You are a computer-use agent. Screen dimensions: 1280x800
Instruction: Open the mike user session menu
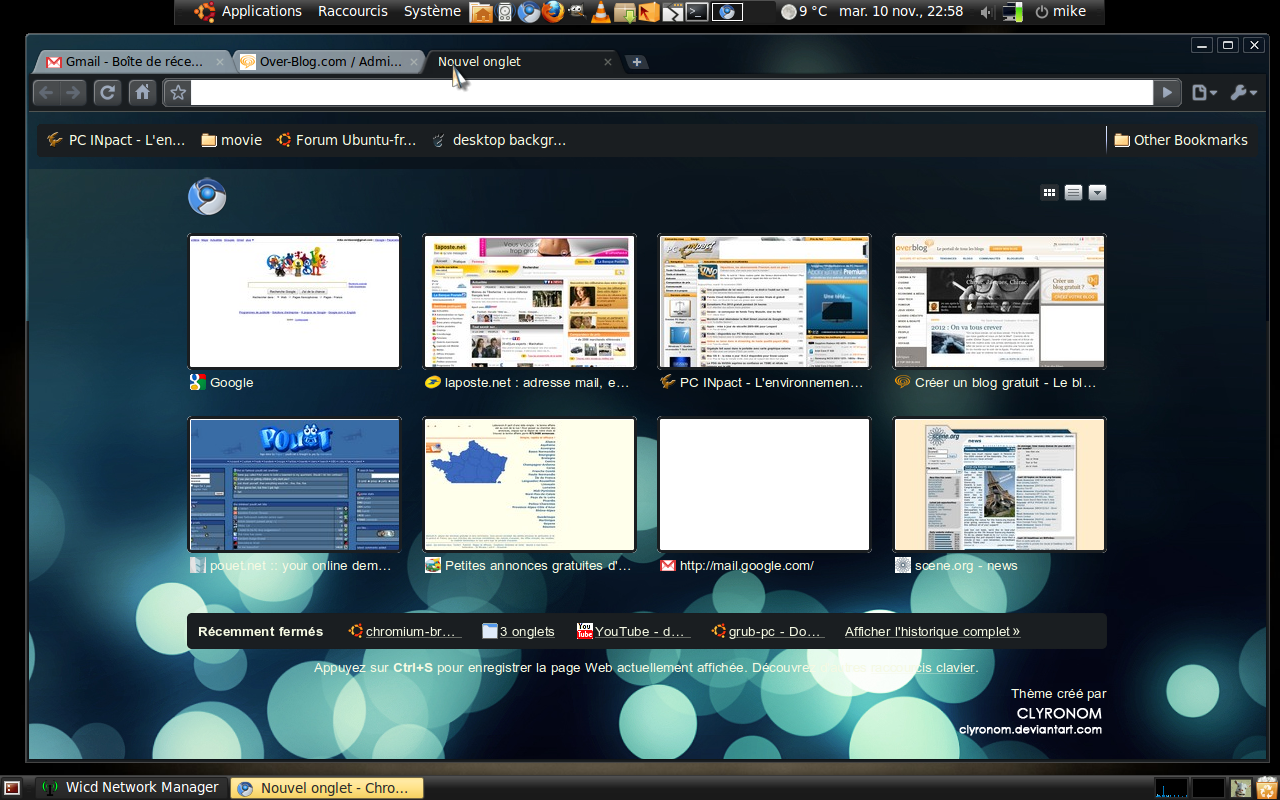(x=1060, y=12)
